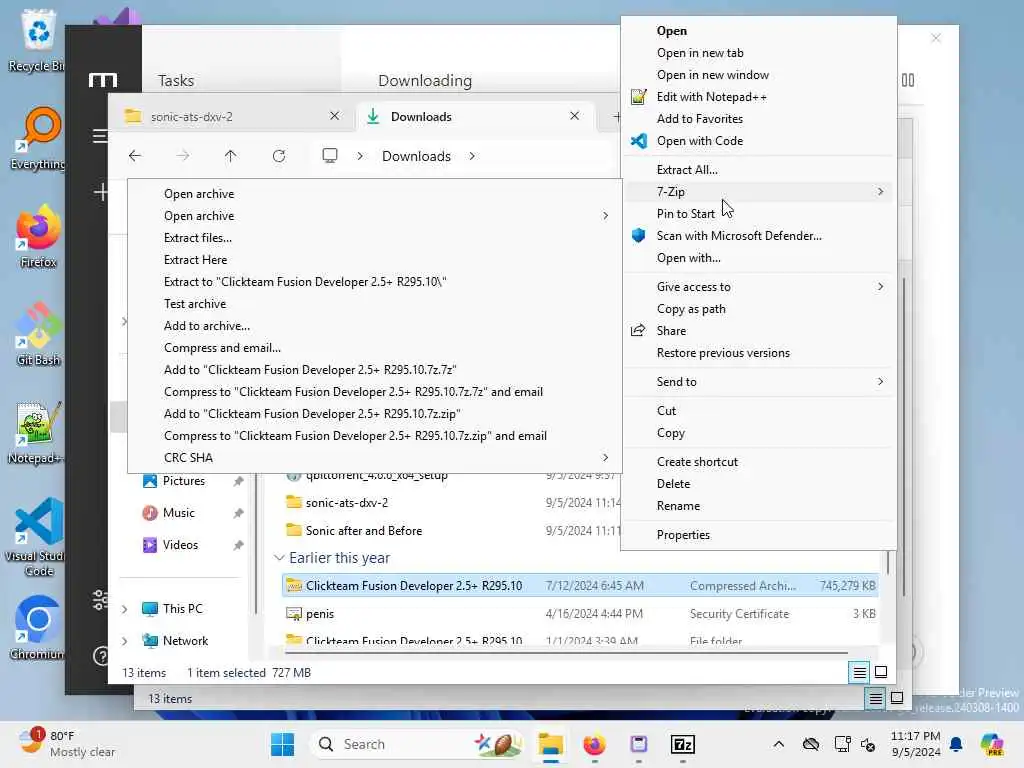
Task: Click Downloads breadcrumb in address bar
Action: pos(416,156)
